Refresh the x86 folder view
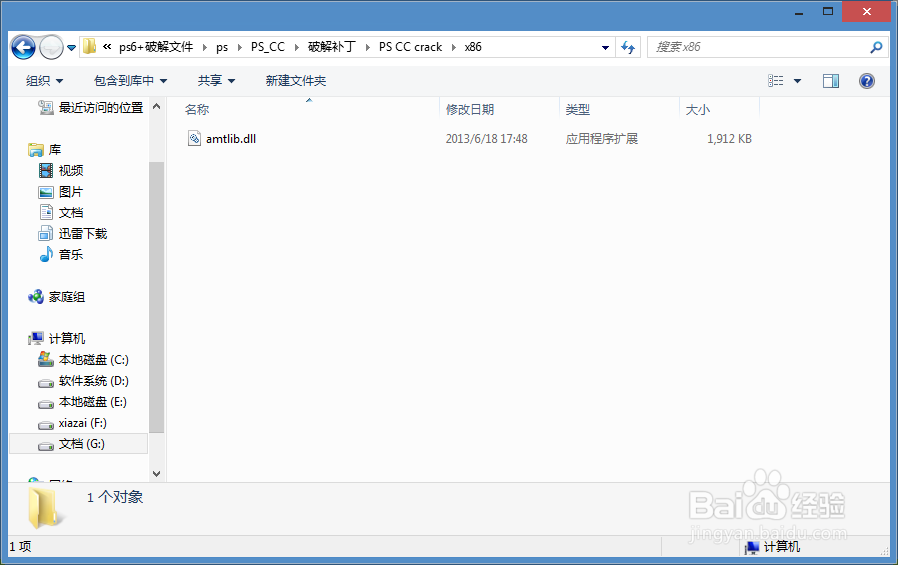 [628, 48]
